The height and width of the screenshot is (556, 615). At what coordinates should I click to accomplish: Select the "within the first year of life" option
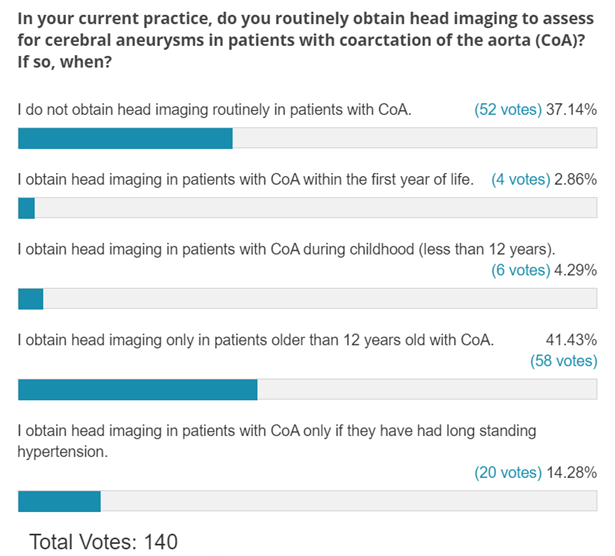coord(245,180)
